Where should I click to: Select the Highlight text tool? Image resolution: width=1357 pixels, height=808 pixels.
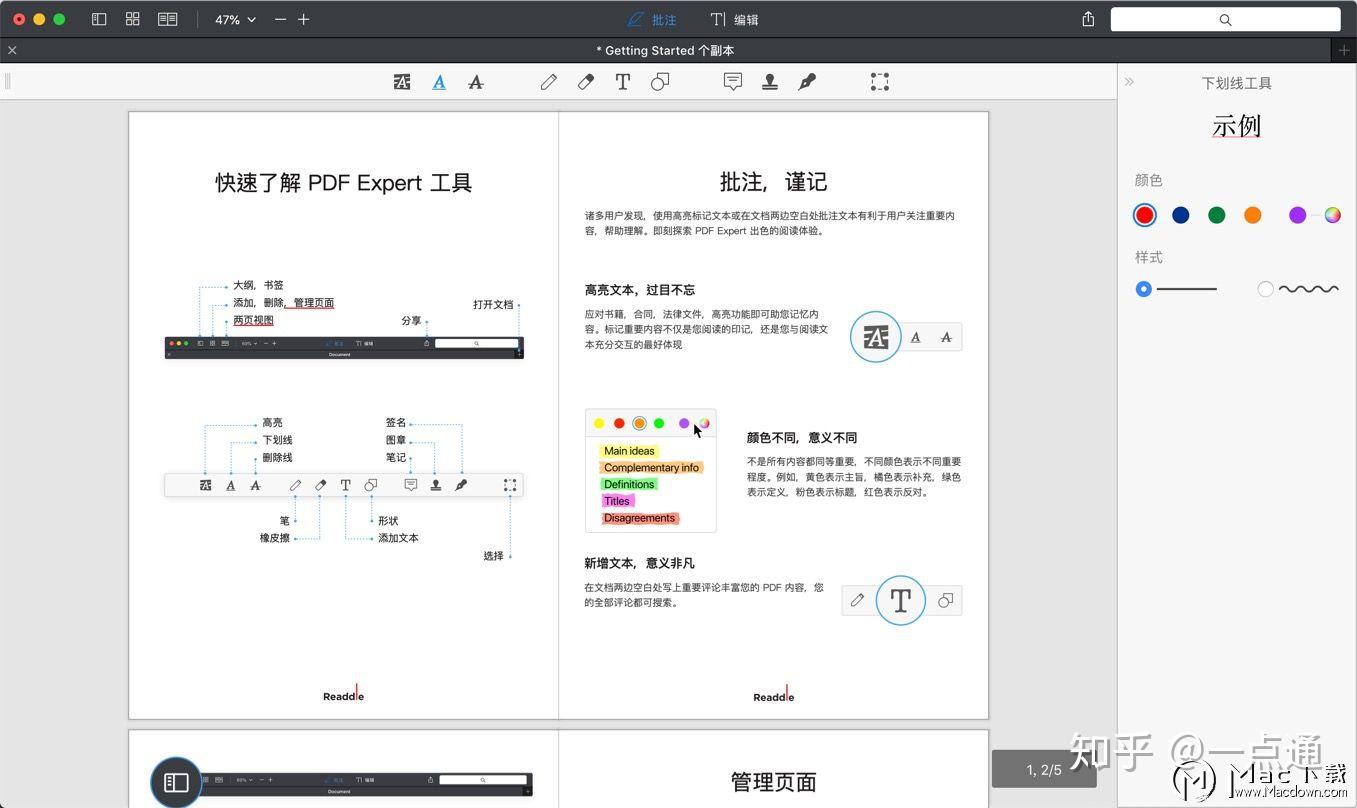402,82
